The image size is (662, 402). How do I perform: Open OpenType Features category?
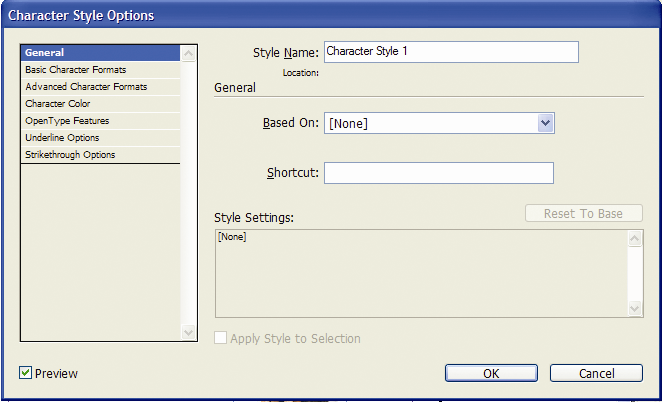(x=100, y=121)
